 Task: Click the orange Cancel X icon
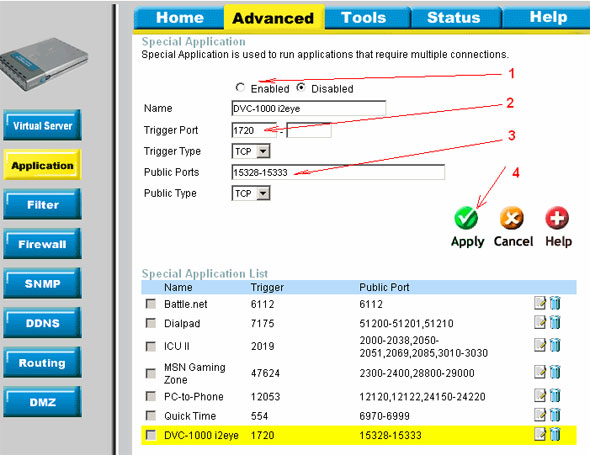coord(512,218)
